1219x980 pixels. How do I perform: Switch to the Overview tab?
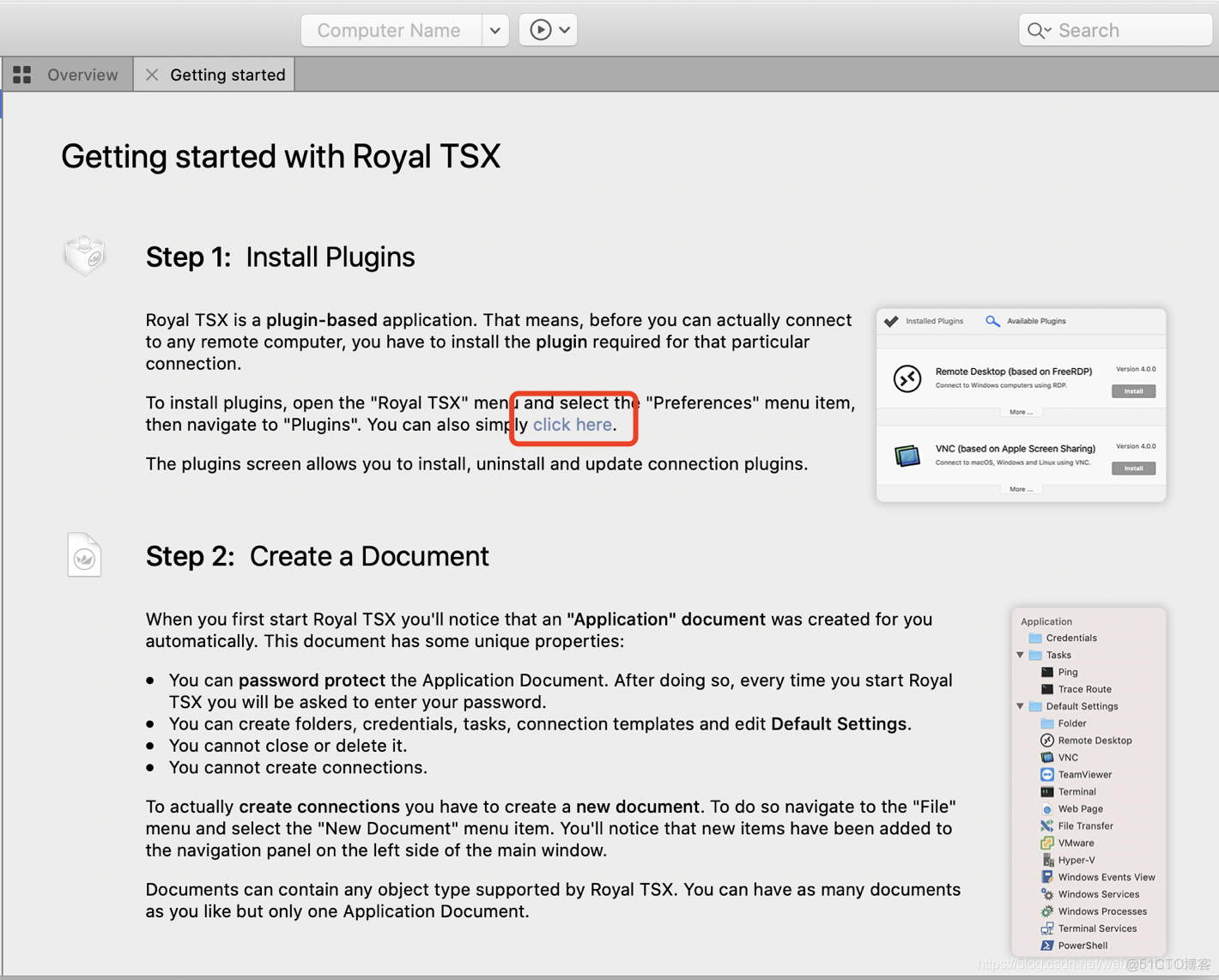67,75
